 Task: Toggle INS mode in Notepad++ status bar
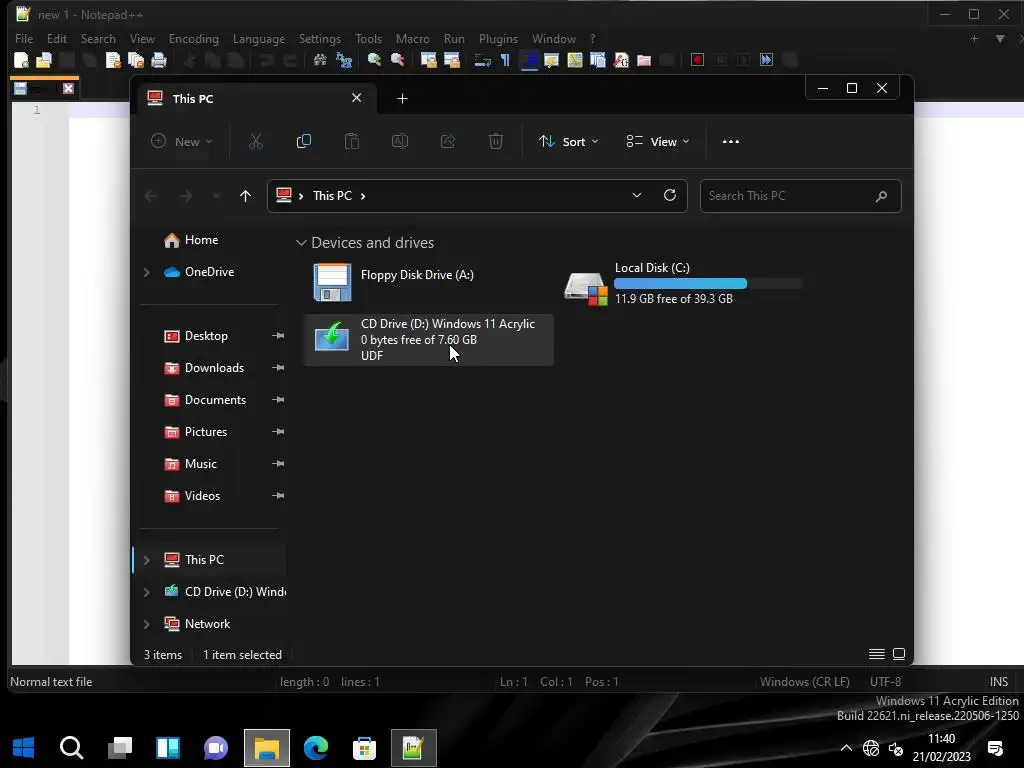(x=999, y=682)
